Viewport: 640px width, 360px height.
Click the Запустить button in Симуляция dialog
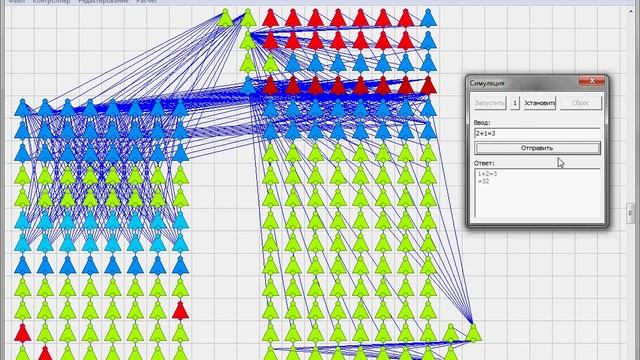pyautogui.click(x=490, y=103)
